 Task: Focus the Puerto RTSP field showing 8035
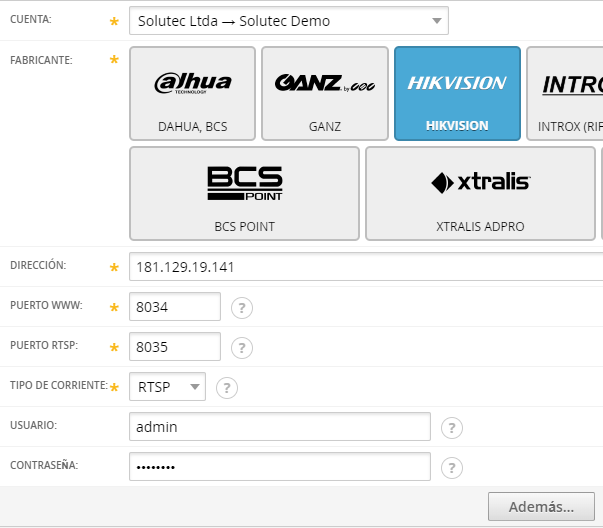pyautogui.click(x=175, y=346)
